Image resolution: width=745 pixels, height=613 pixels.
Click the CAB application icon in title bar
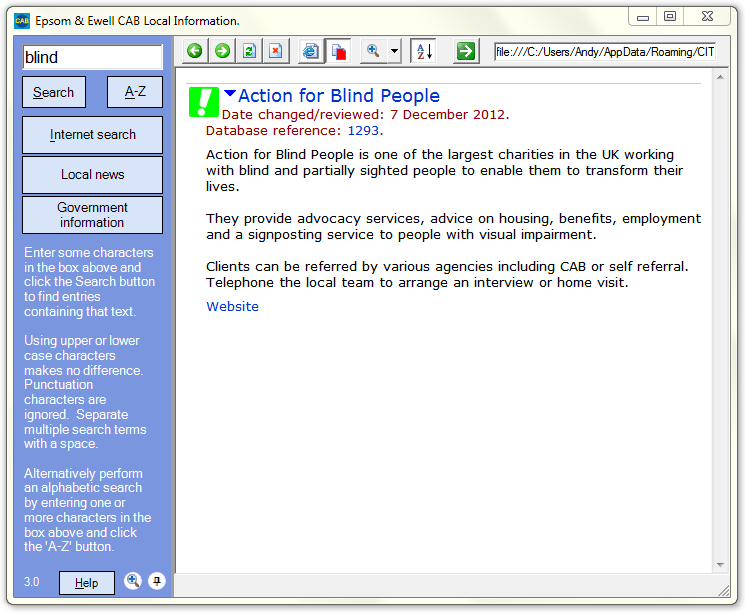click(x=22, y=21)
